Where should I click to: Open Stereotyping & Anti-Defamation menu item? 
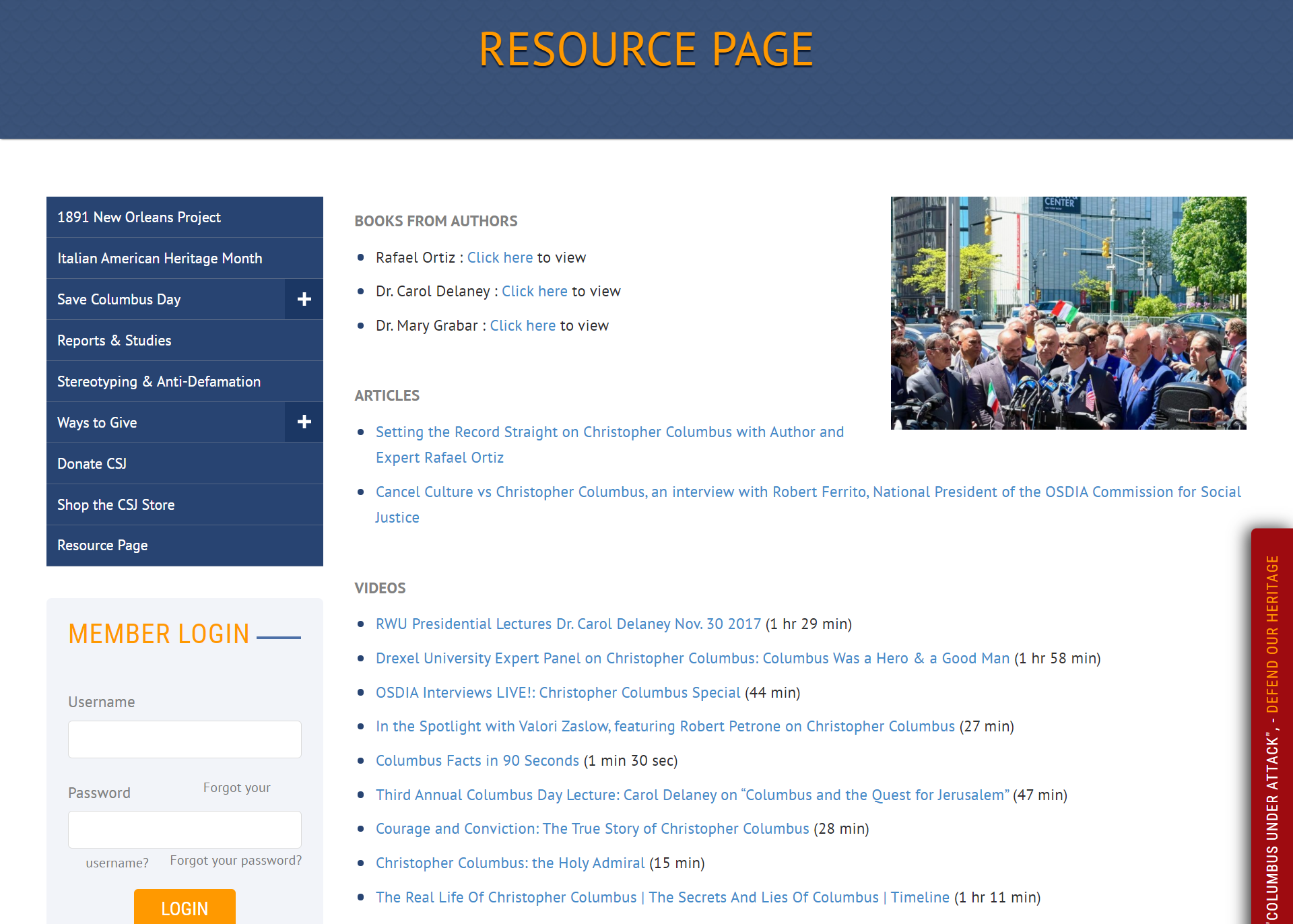tap(158, 382)
